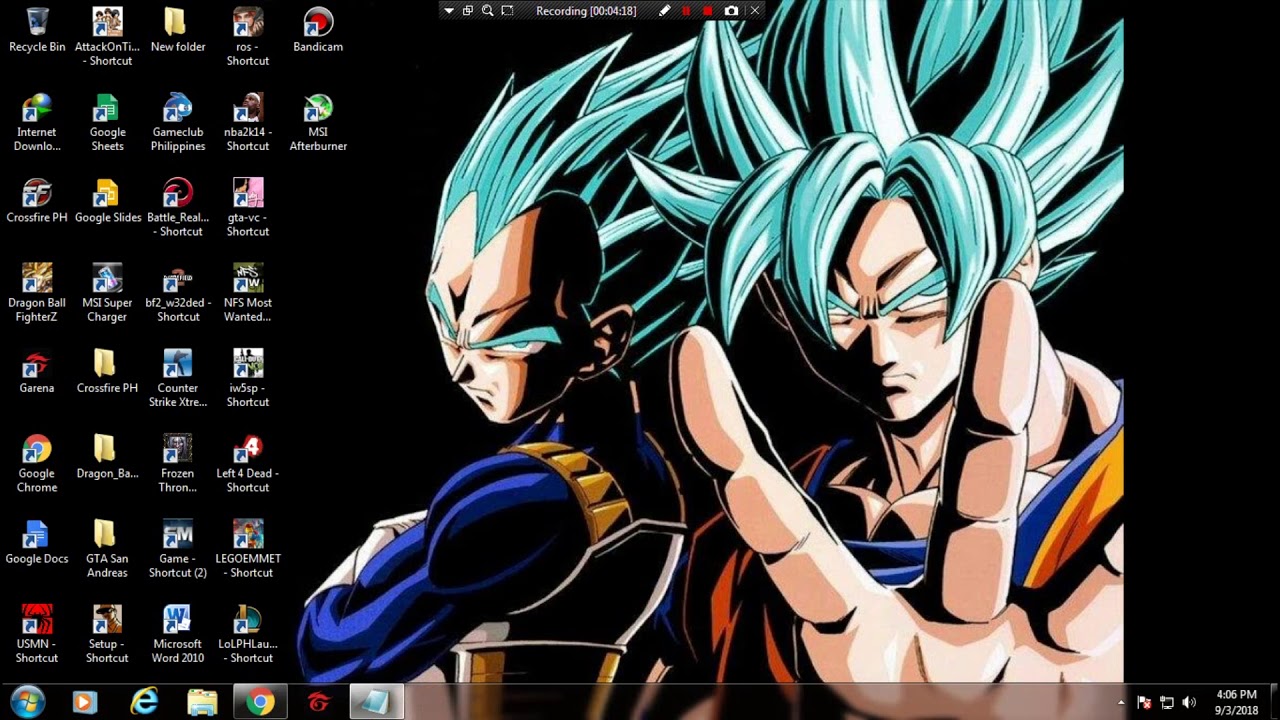1280x720 pixels.
Task: Select the GTA San Andreas folder
Action: coord(107,548)
